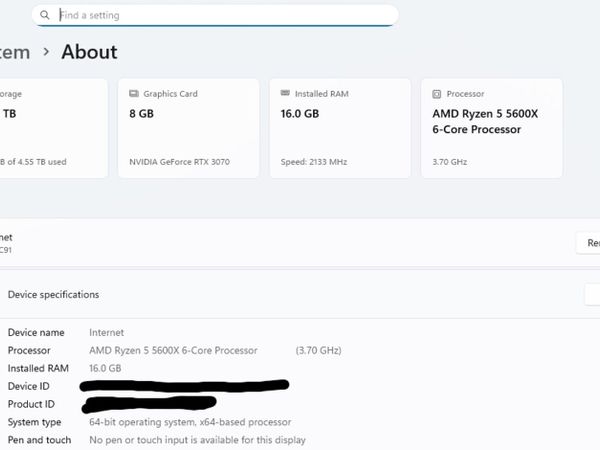This screenshot has height=450, width=600.
Task: Open the Storage summary card
Action: (50, 128)
